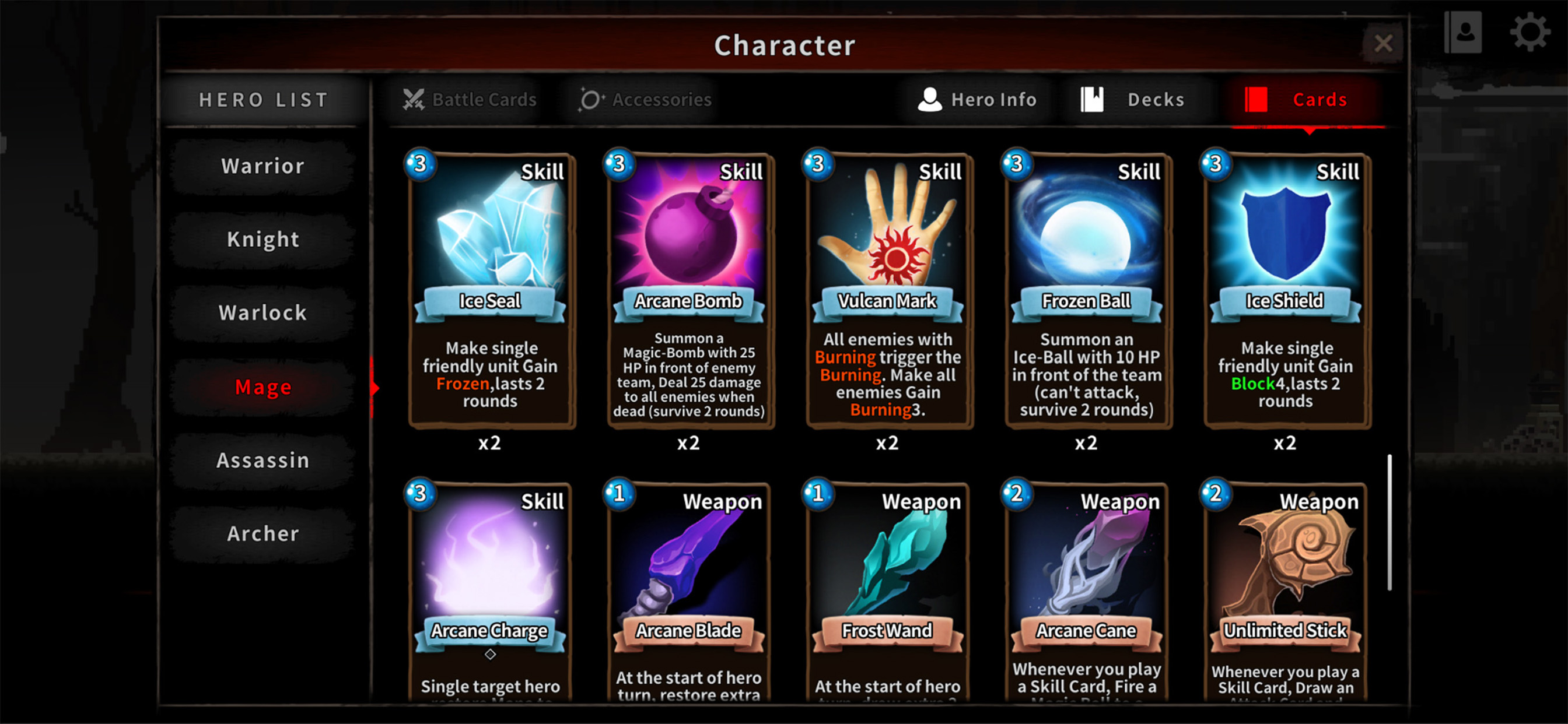Choose Warlock from the hero list
Viewport: 1568px width, 724px height.
263,312
